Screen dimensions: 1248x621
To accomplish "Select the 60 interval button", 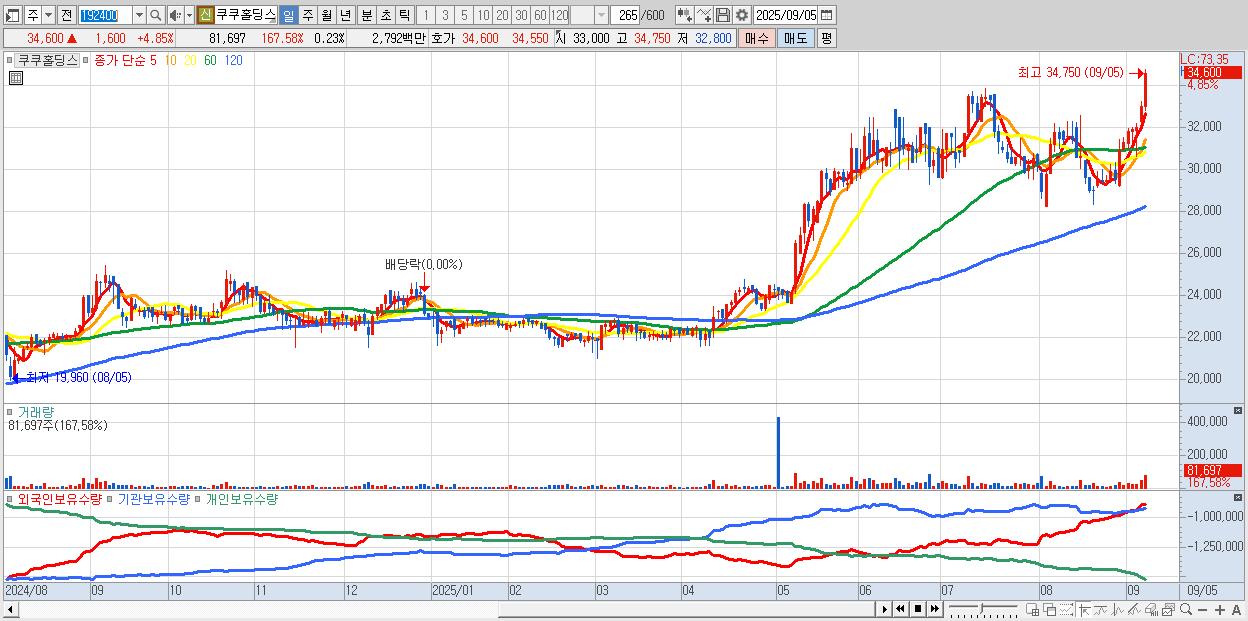I will [x=540, y=15].
